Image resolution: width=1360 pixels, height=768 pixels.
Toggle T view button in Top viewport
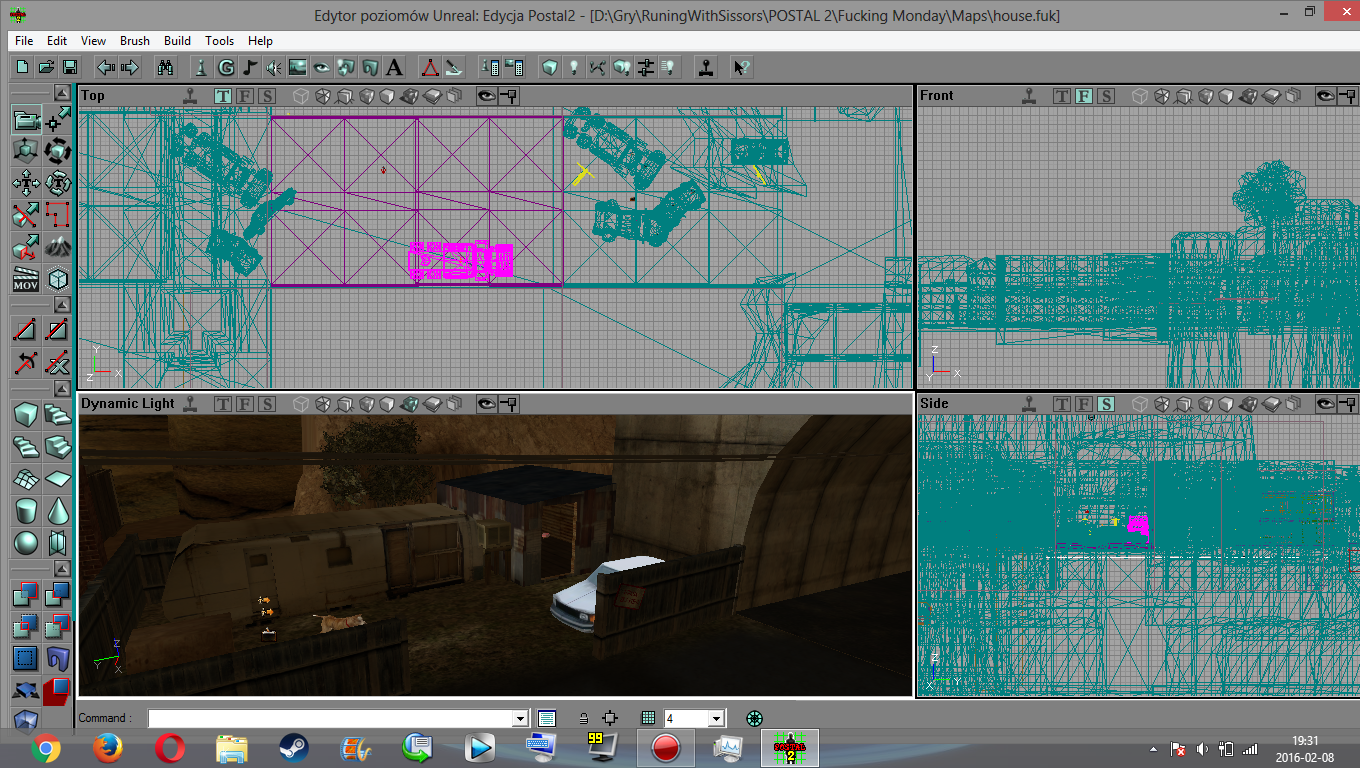(x=223, y=96)
